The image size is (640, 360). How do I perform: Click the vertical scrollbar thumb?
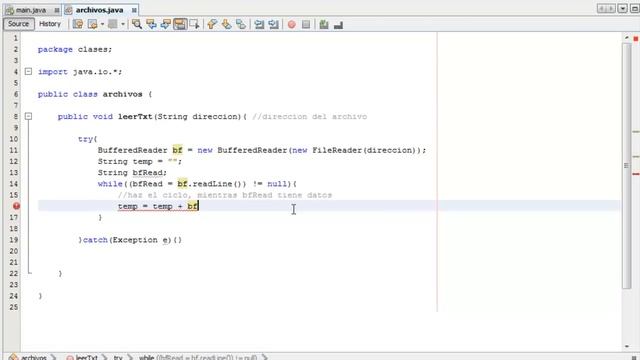[627, 165]
